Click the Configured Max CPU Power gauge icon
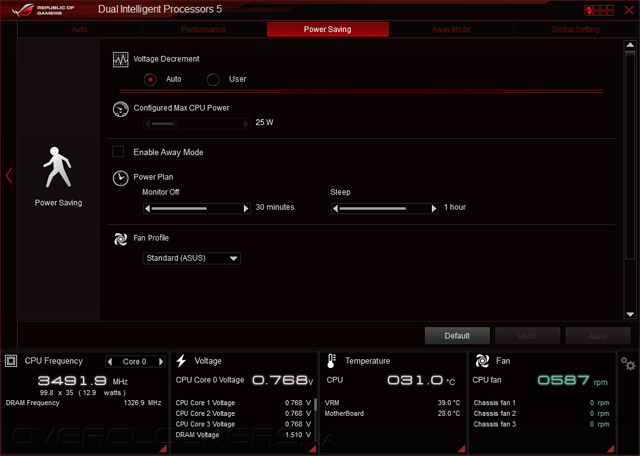 [120, 109]
